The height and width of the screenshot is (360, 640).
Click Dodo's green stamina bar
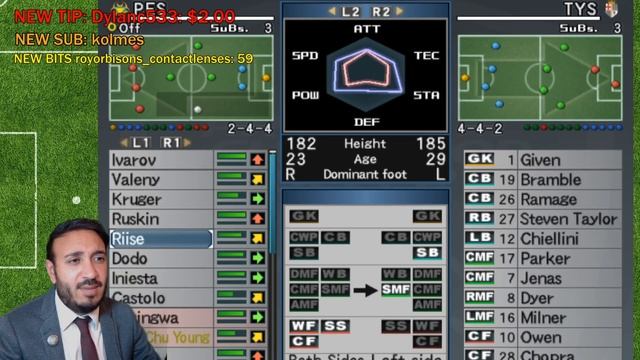pos(231,255)
